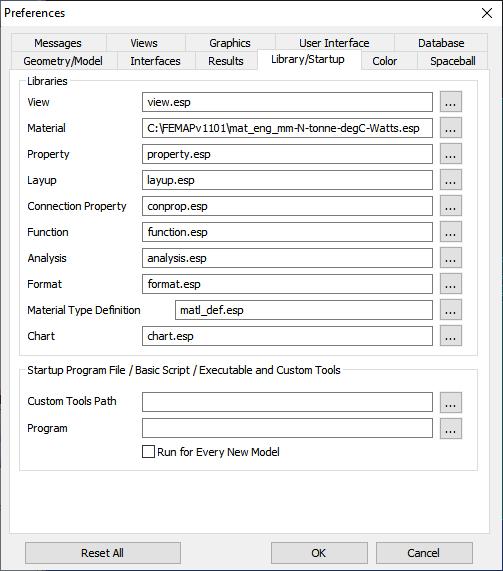Browse for the Chart library file
Screen dimensions: 503x571
click(x=451, y=336)
